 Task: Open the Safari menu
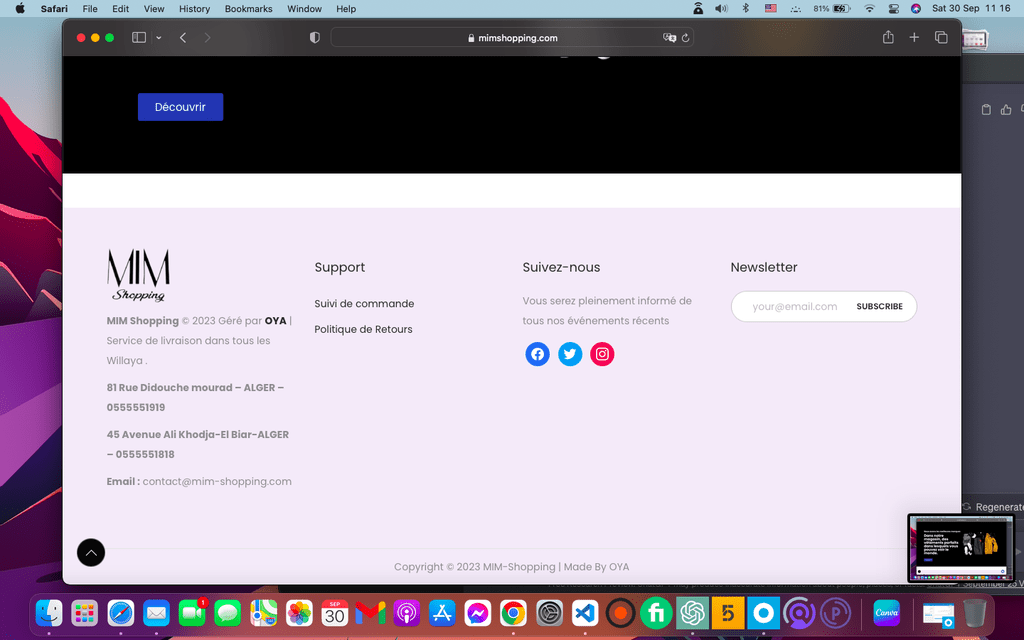pyautogui.click(x=54, y=8)
